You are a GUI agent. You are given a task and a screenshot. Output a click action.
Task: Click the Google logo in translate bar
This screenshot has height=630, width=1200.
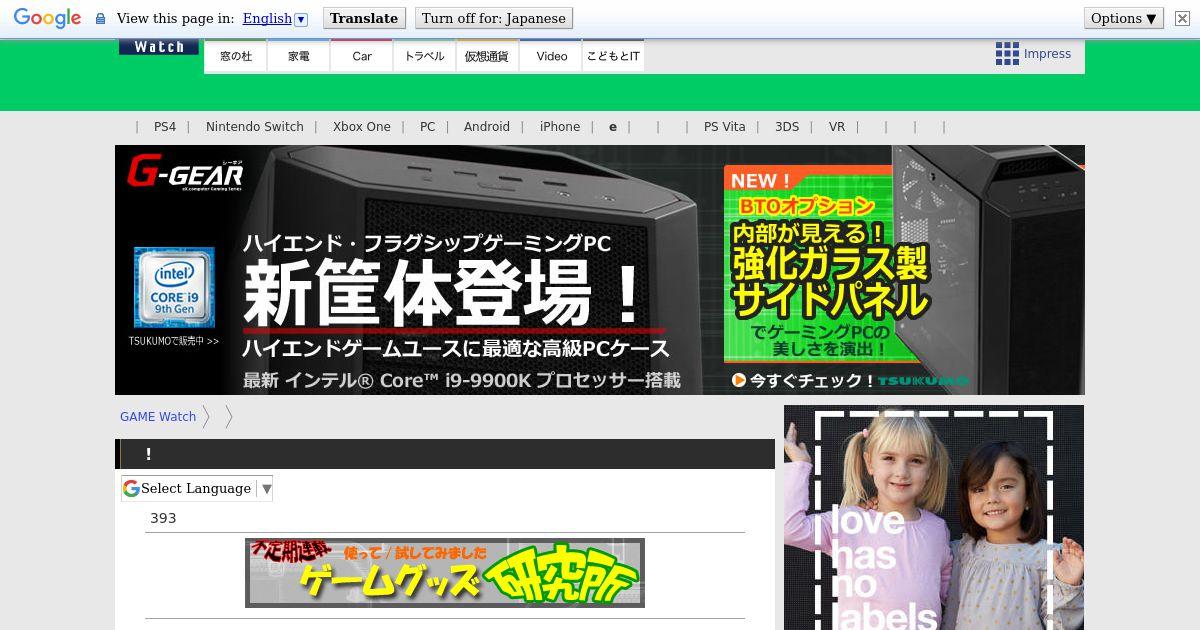click(x=47, y=18)
